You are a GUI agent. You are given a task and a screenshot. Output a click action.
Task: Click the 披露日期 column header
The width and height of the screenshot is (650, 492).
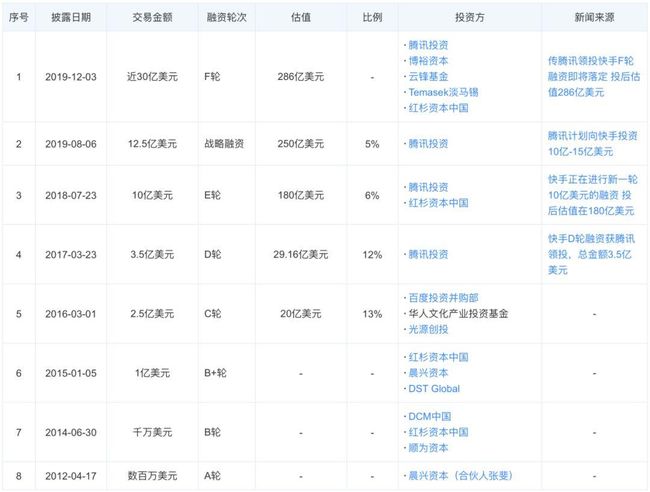71,17
